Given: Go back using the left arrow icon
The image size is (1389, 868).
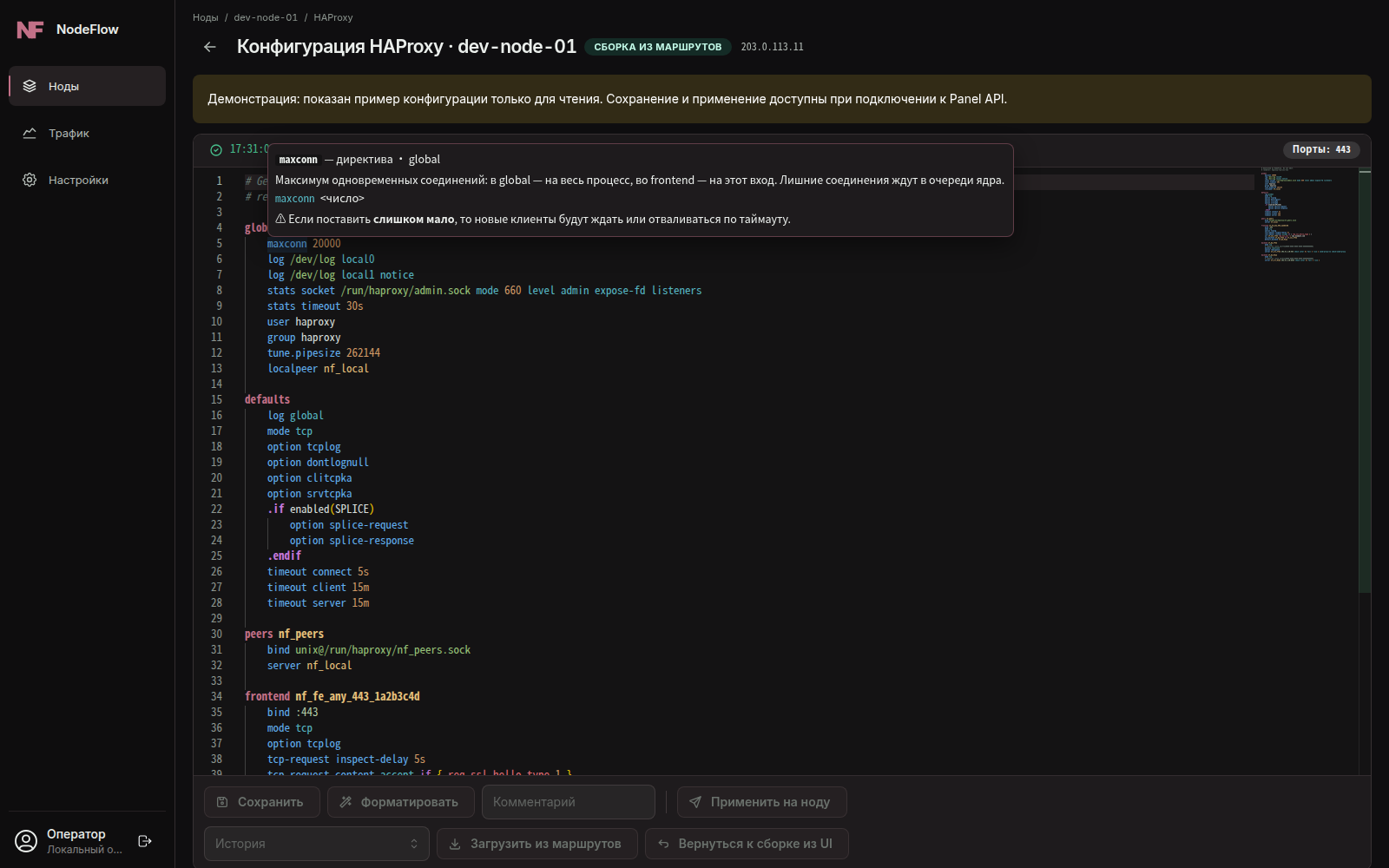Looking at the screenshot, I should (x=210, y=47).
